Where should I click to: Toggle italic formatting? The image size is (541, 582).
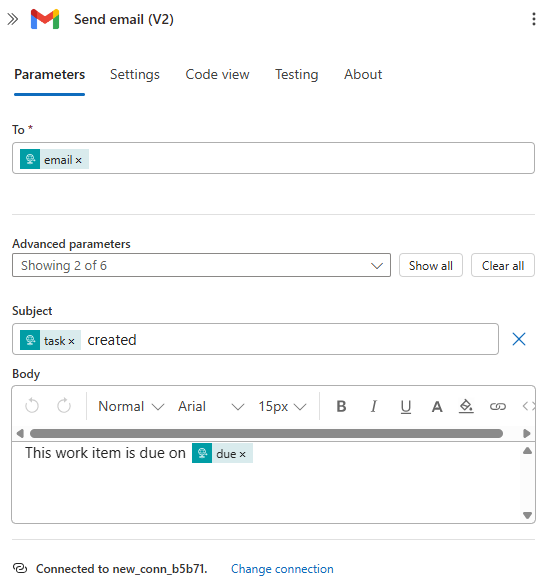(374, 406)
